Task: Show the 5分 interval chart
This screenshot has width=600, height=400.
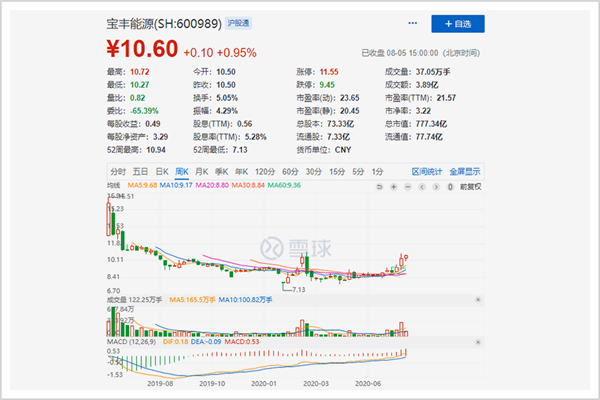Action: point(358,171)
